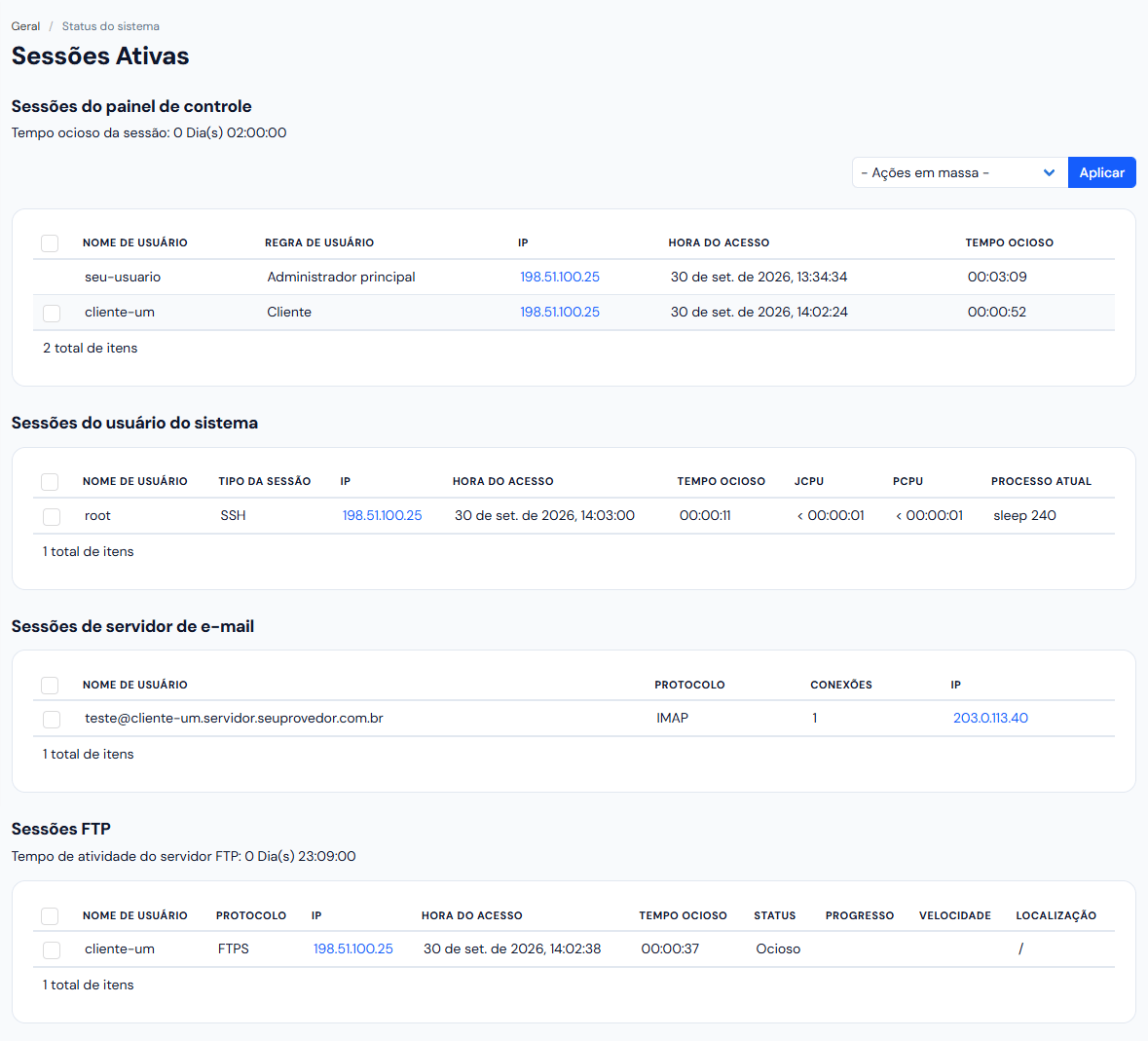This screenshot has height=1041, width=1148.
Task: Click the 00:00:37 FTP idle time
Action: 669,948
